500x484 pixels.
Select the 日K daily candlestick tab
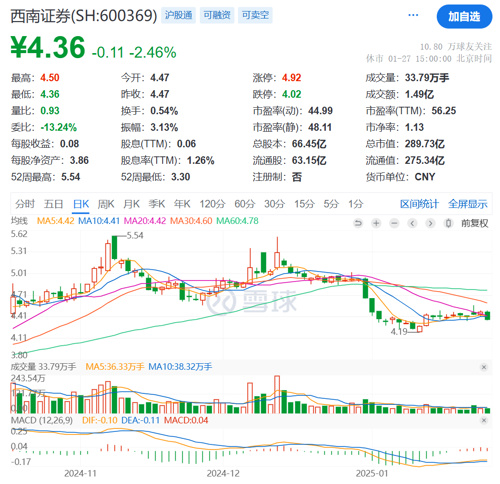pyautogui.click(x=81, y=204)
